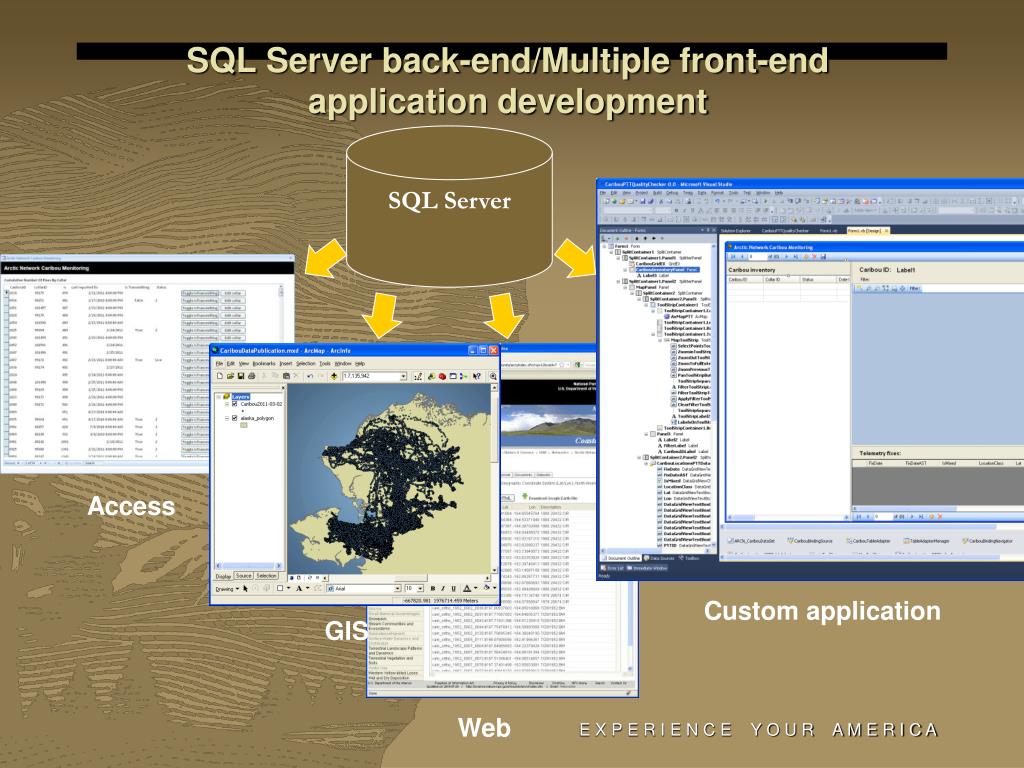This screenshot has height=768, width=1024.
Task: Switch to Source tab in ArcMap TOC
Action: click(x=244, y=576)
